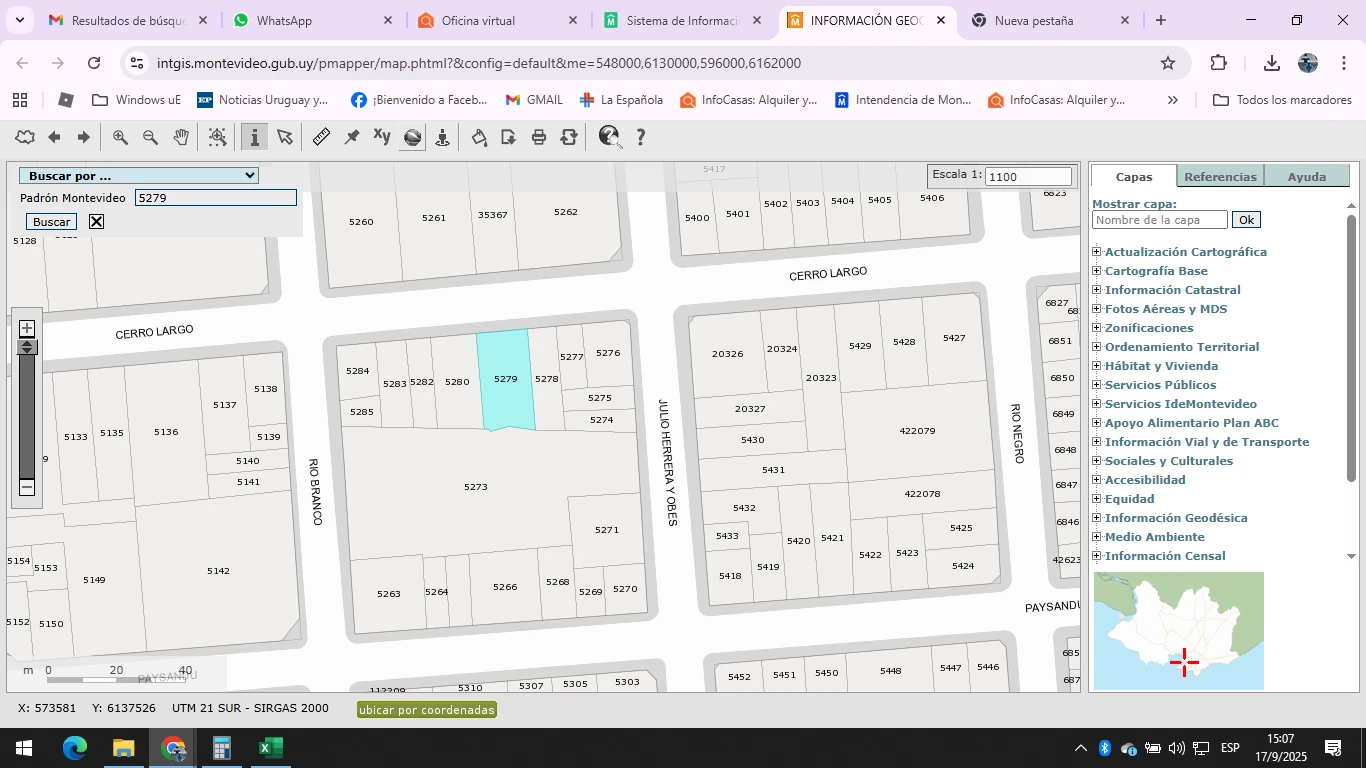The image size is (1366, 768).
Task: Click the add point pin tool
Action: click(352, 137)
